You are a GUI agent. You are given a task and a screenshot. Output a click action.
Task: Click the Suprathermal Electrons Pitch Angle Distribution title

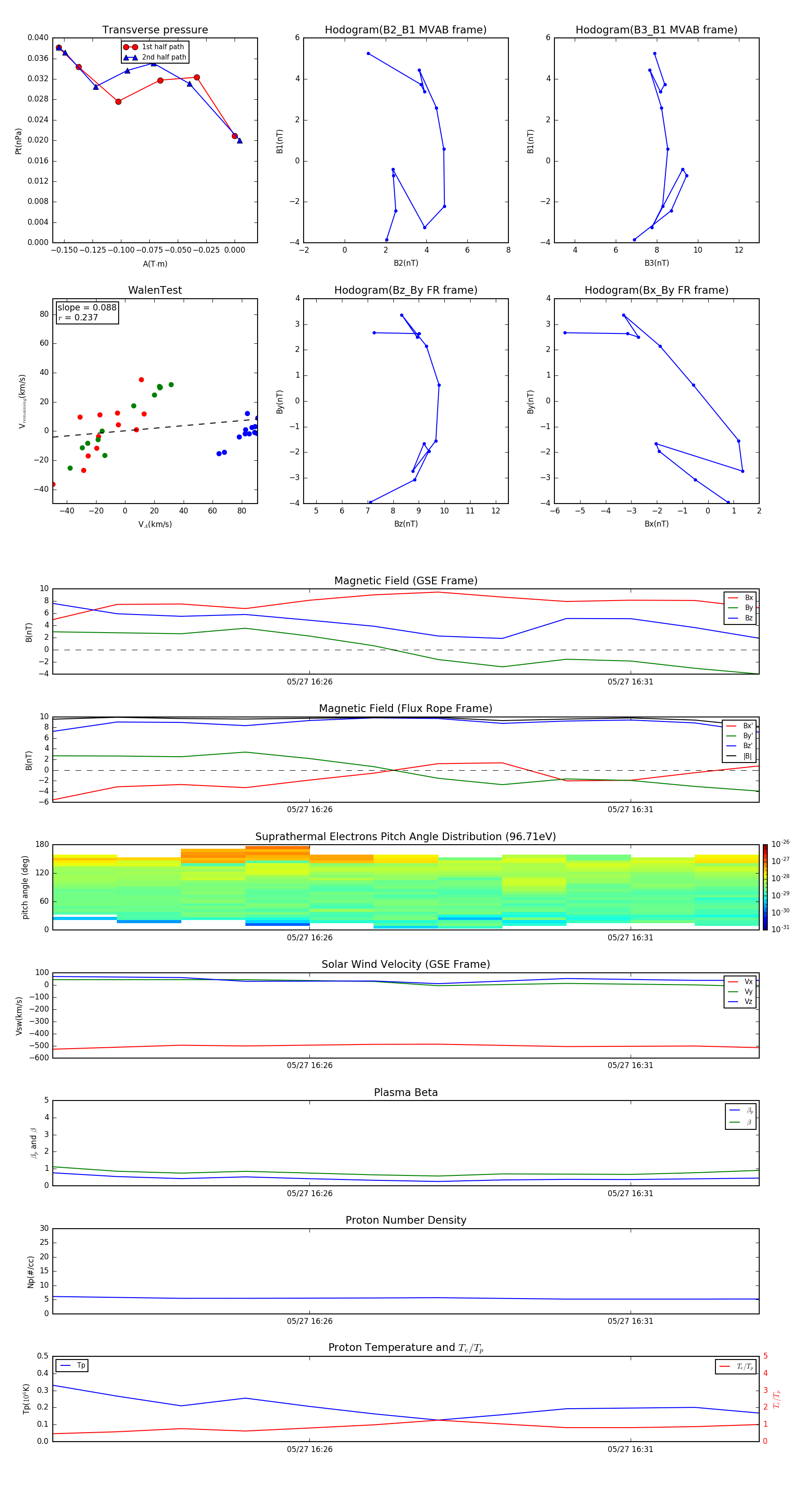click(406, 837)
